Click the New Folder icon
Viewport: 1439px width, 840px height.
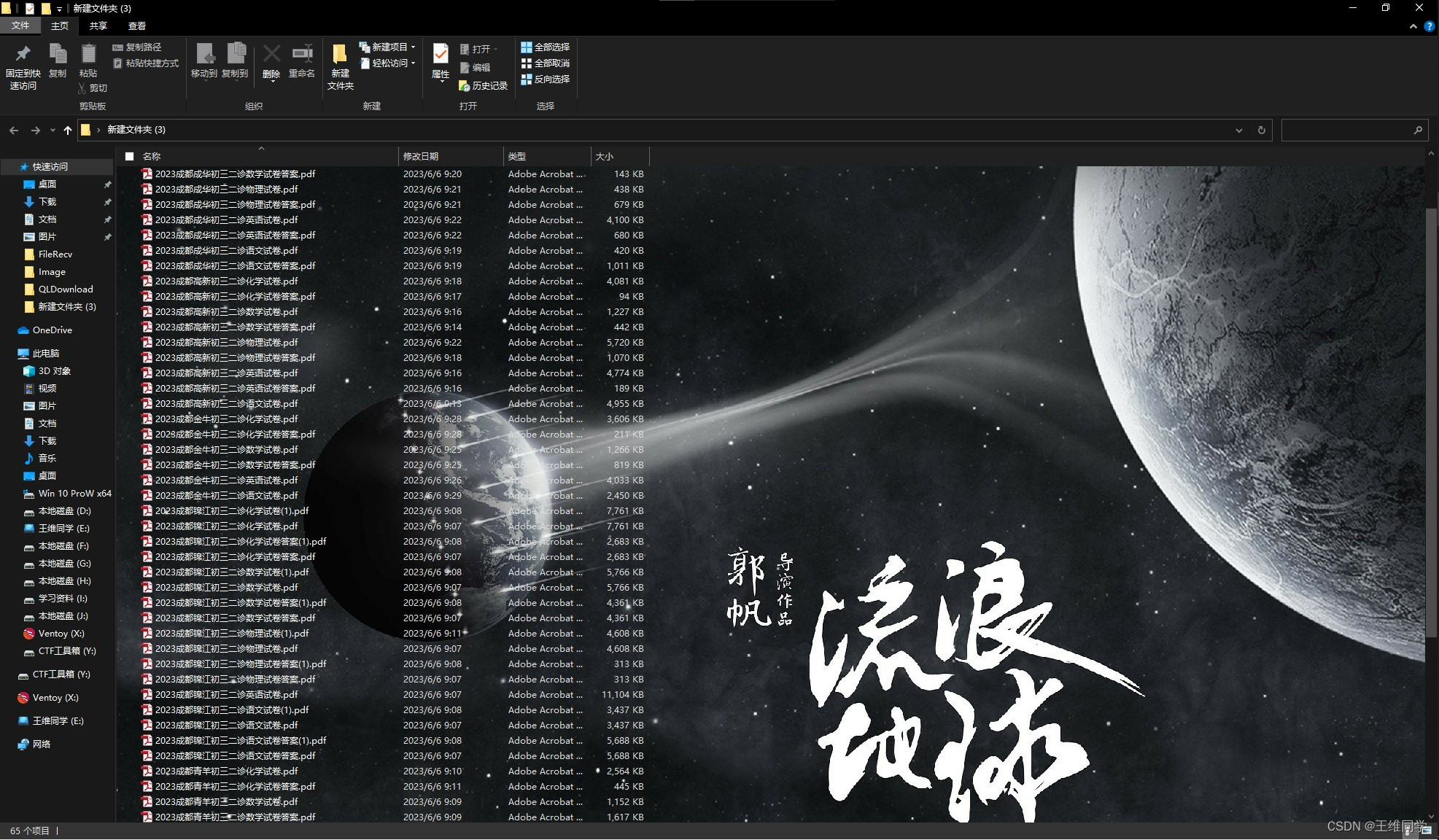(340, 55)
